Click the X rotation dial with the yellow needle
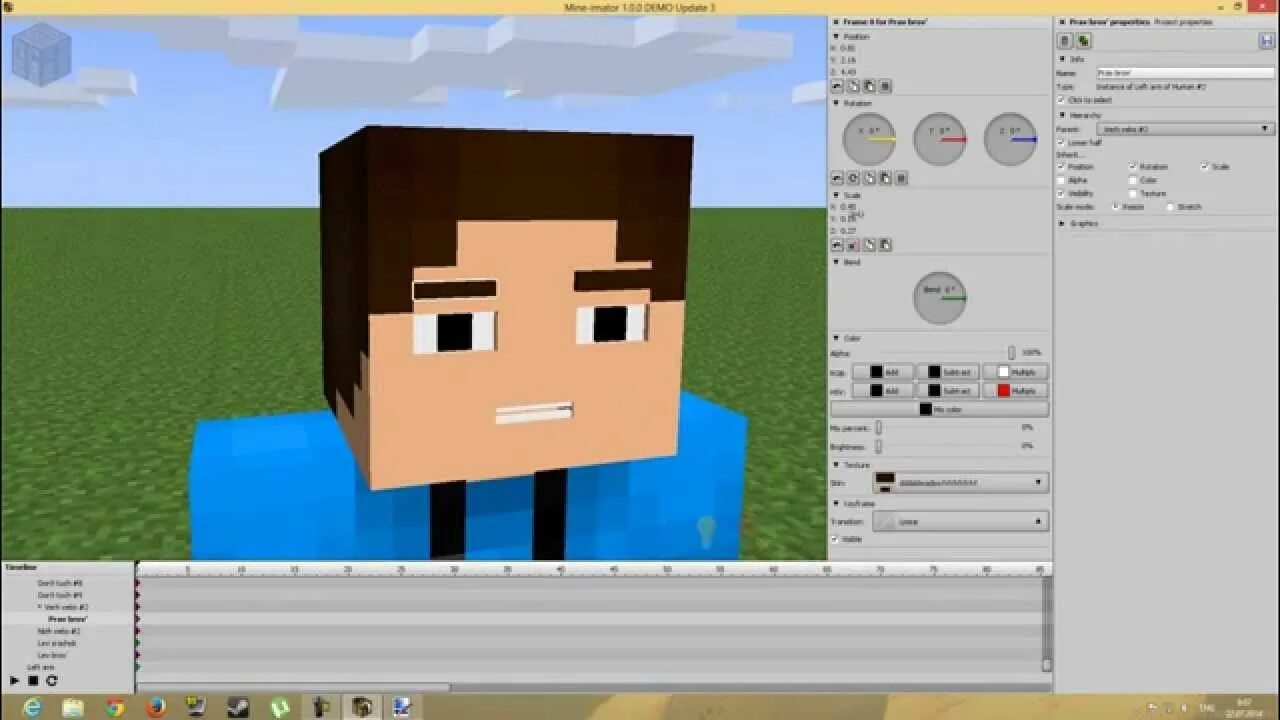This screenshot has height=720, width=1280. [869, 139]
